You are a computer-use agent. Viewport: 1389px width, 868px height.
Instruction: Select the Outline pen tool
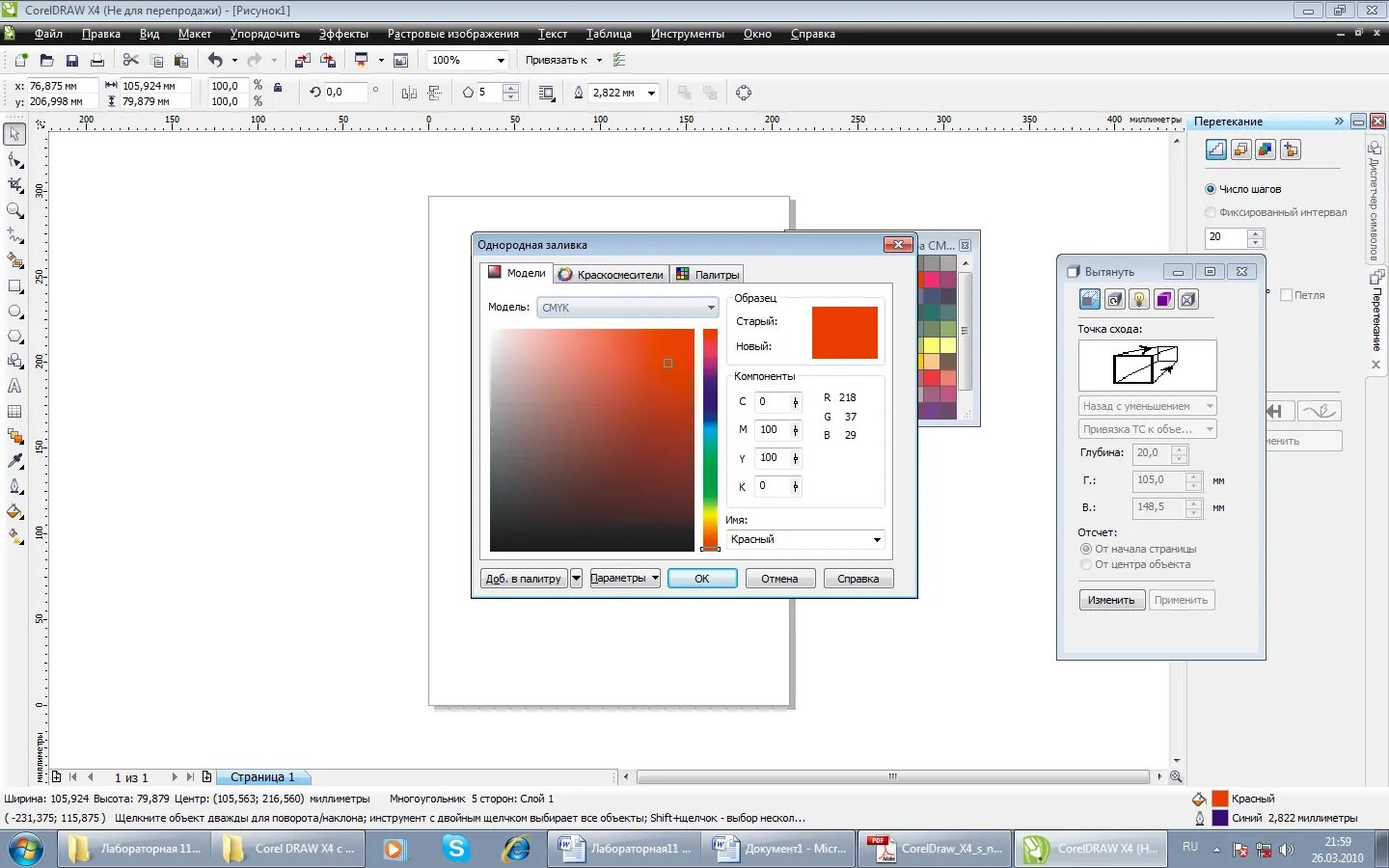click(x=14, y=486)
